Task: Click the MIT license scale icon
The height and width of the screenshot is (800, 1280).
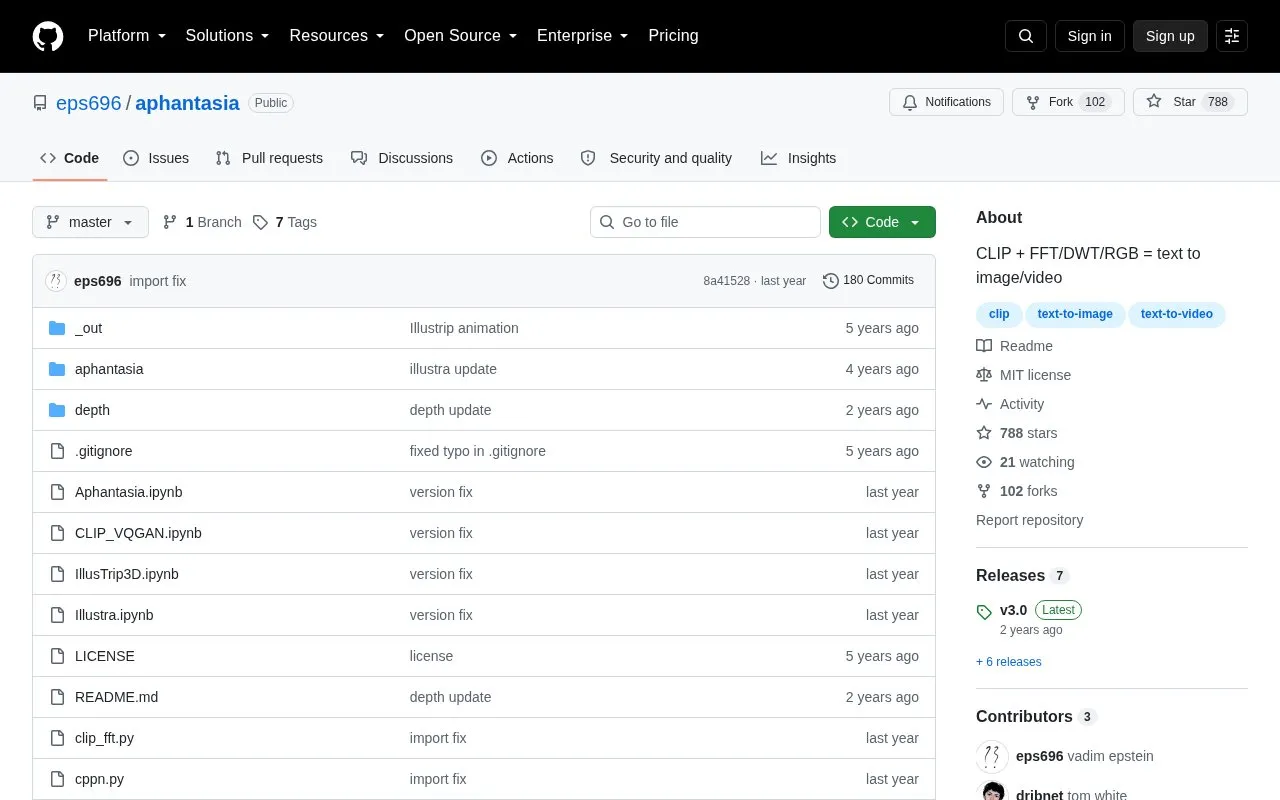Action: 984,375
